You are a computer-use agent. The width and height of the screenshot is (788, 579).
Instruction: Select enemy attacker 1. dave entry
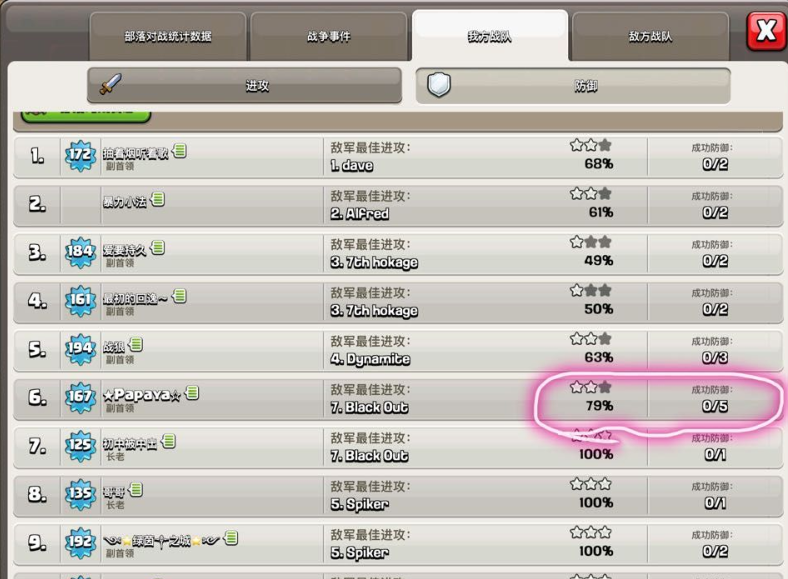click(x=352, y=165)
